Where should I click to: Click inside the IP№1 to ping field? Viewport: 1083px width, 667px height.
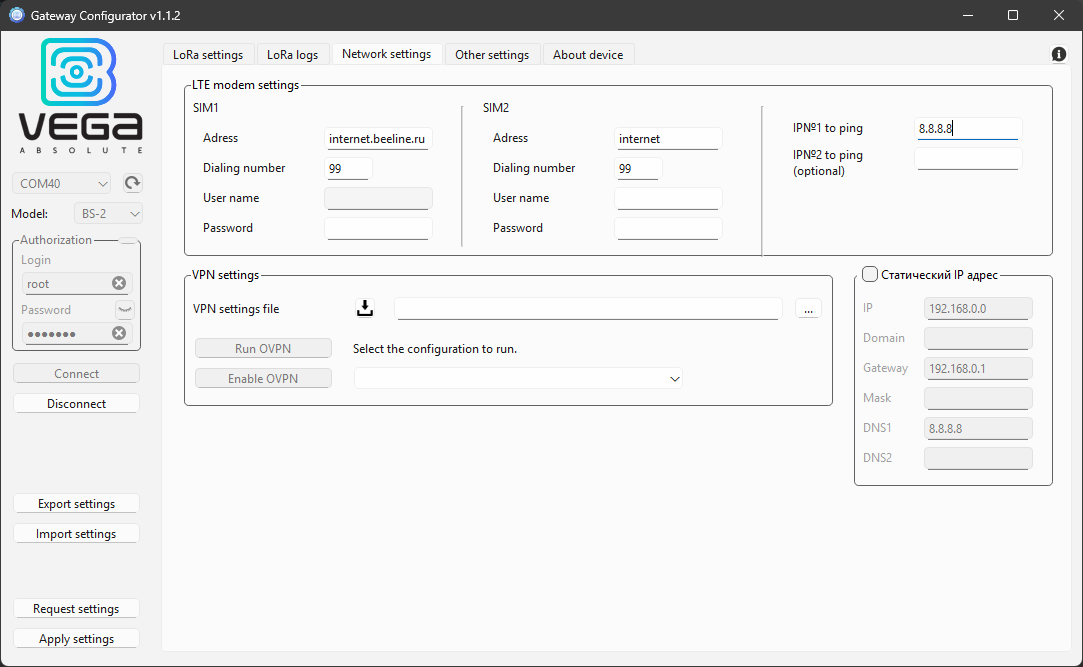point(967,128)
